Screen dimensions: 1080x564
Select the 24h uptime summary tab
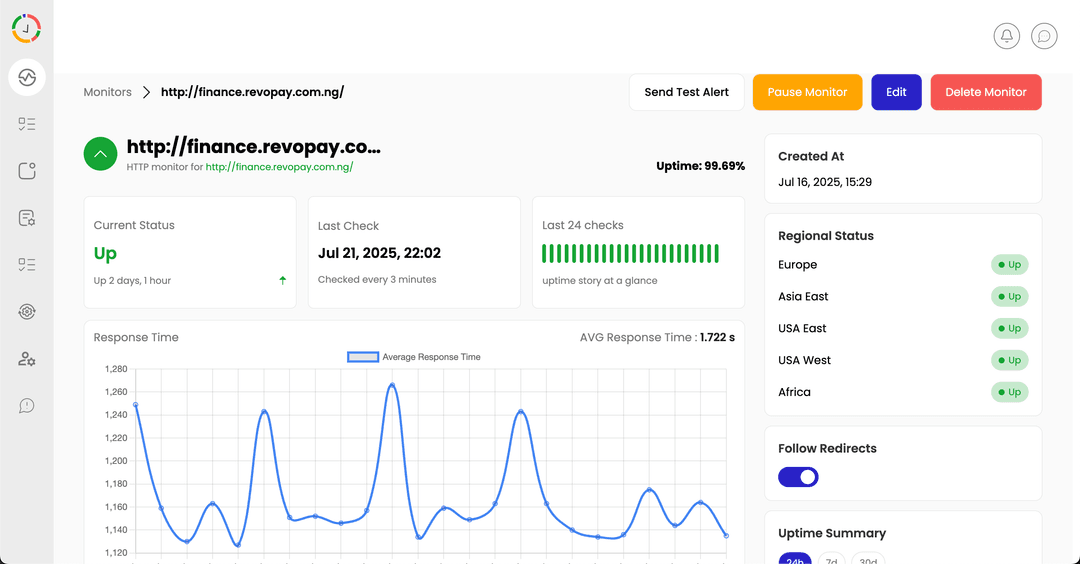(x=795, y=559)
